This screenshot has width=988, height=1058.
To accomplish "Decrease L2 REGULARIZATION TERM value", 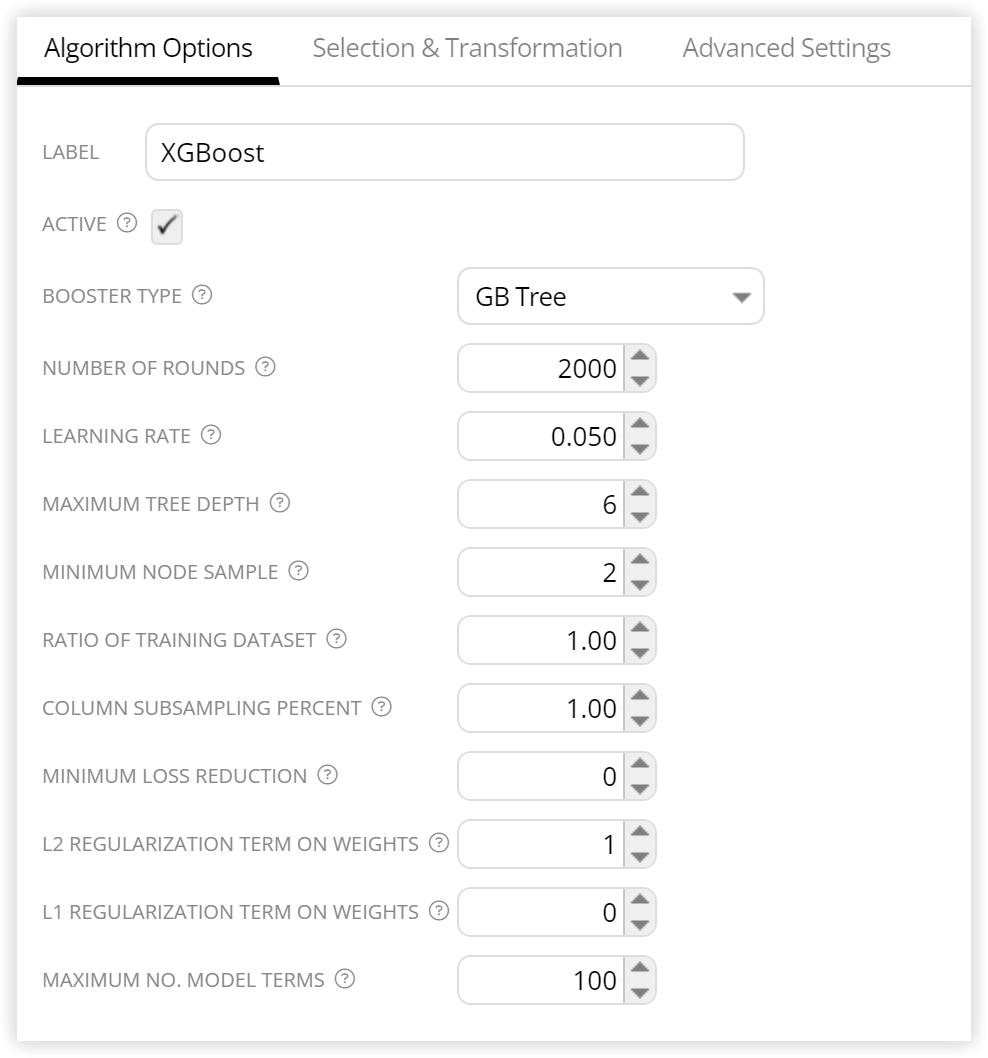I will tap(640, 856).
